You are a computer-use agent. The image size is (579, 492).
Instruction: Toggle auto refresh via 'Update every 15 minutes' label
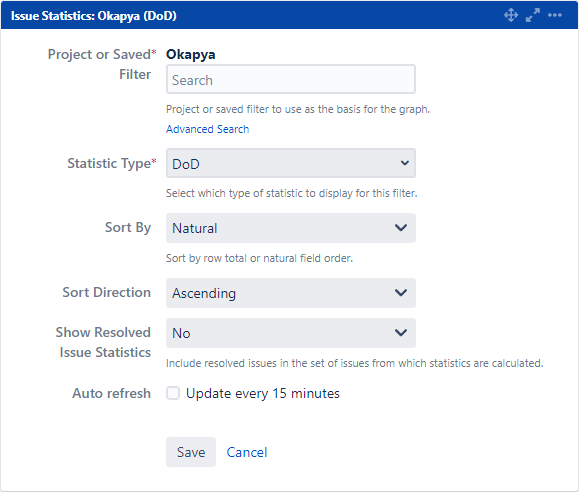click(263, 393)
